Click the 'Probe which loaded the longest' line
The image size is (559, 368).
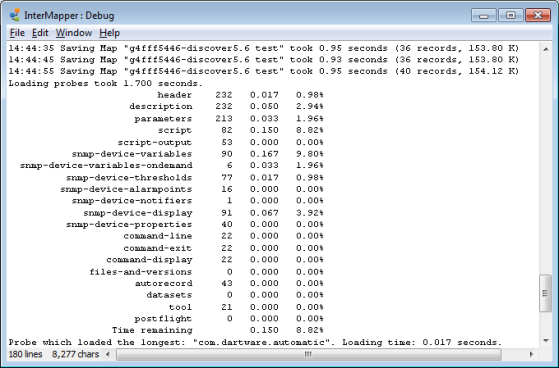tap(255, 342)
